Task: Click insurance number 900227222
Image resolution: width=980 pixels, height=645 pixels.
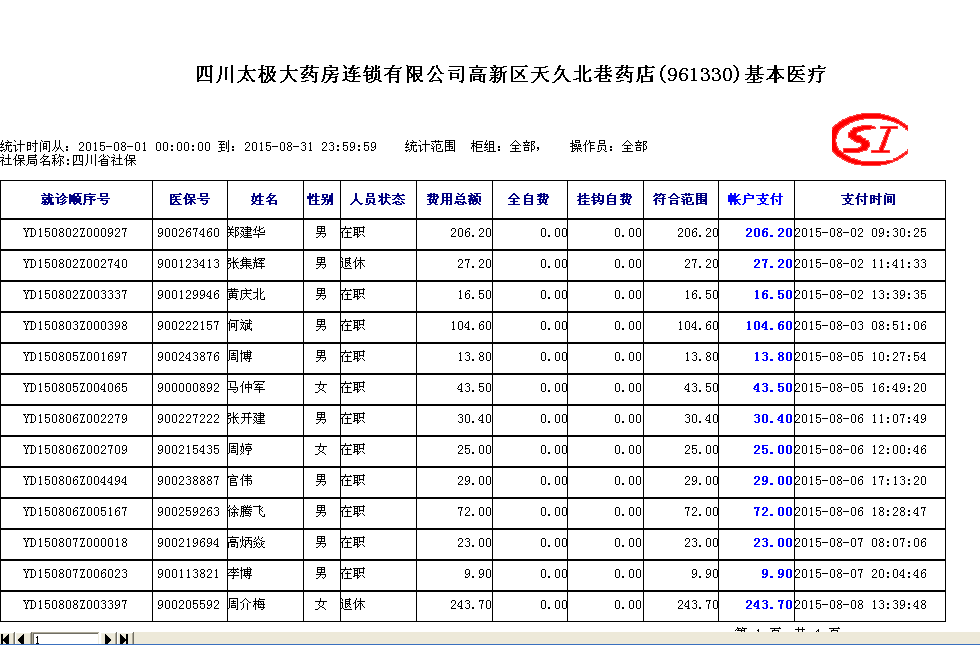Action: [x=189, y=419]
